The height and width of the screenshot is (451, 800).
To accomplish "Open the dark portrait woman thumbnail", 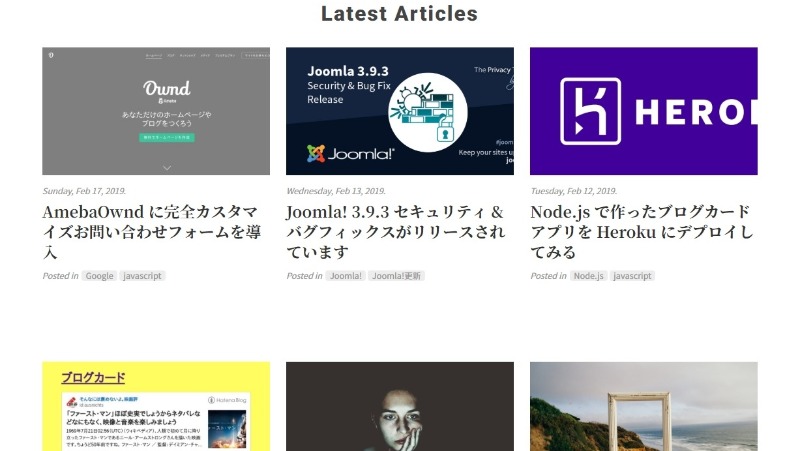I will pos(400,407).
